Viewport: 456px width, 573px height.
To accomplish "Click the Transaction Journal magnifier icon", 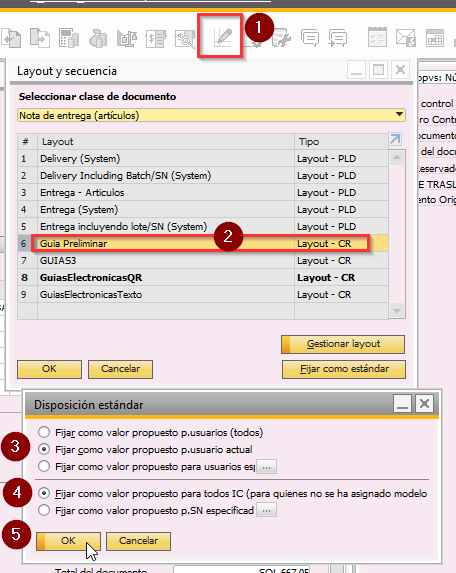I will [x=185, y=38].
